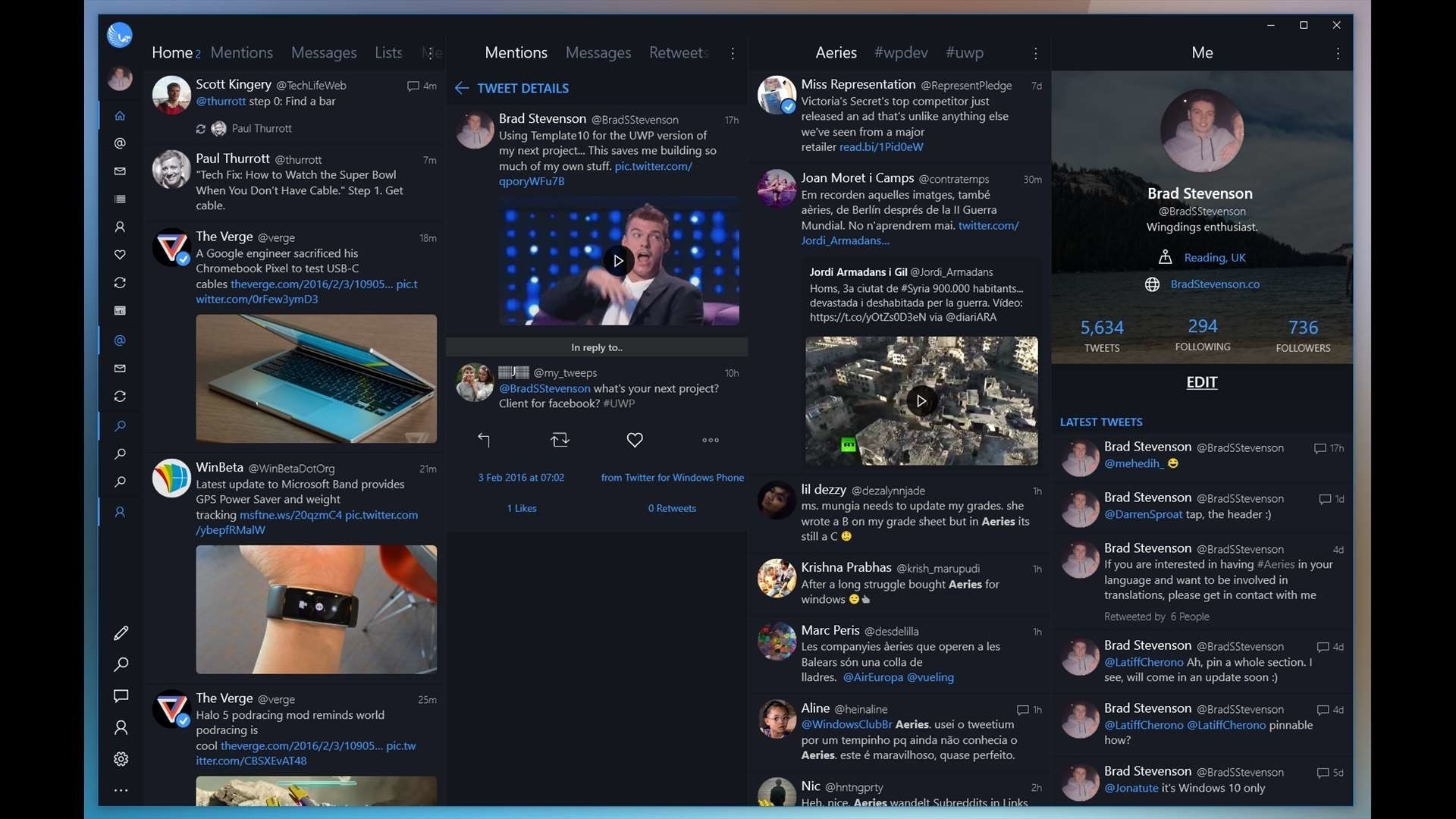Image resolution: width=1456 pixels, height=819 pixels.
Task: Go to the Home timeline sidebar icon
Action: (120, 115)
